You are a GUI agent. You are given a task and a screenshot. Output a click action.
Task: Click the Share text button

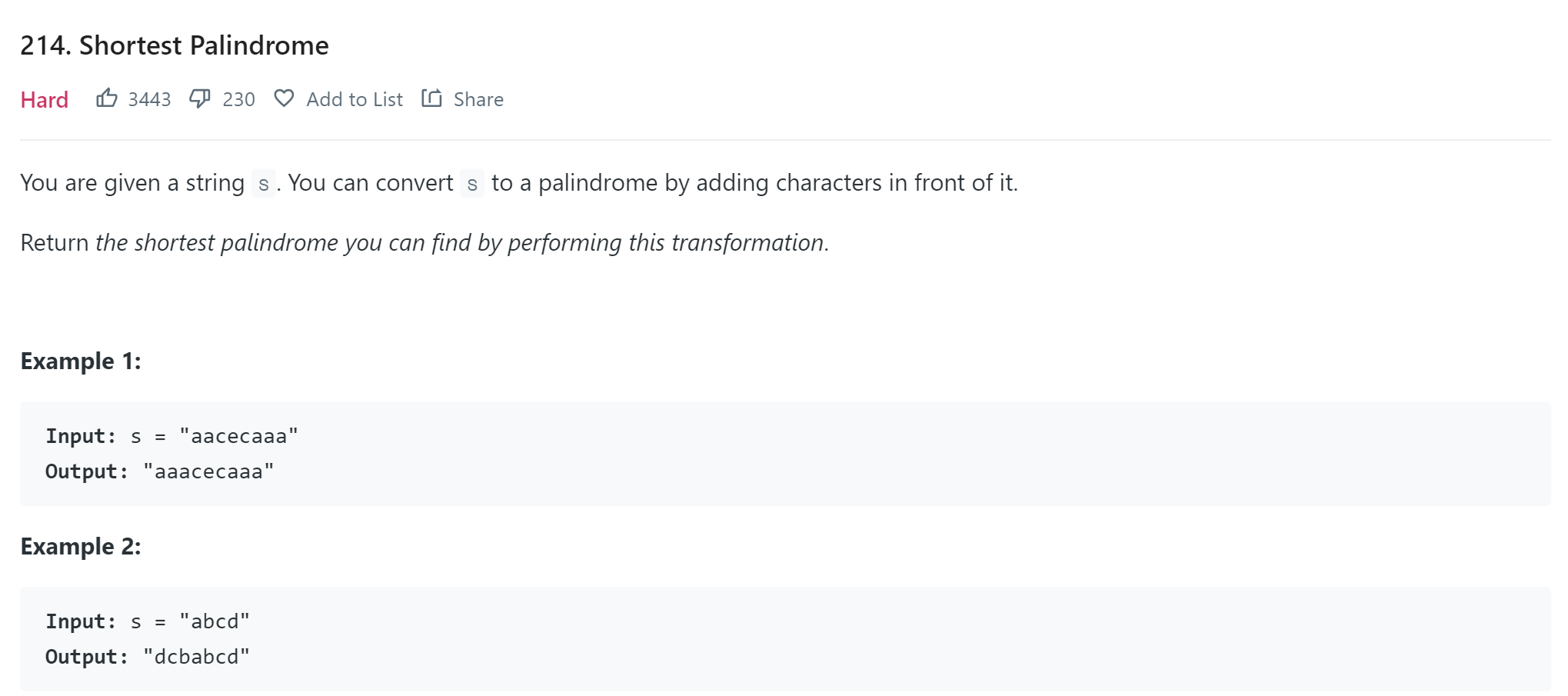point(478,99)
